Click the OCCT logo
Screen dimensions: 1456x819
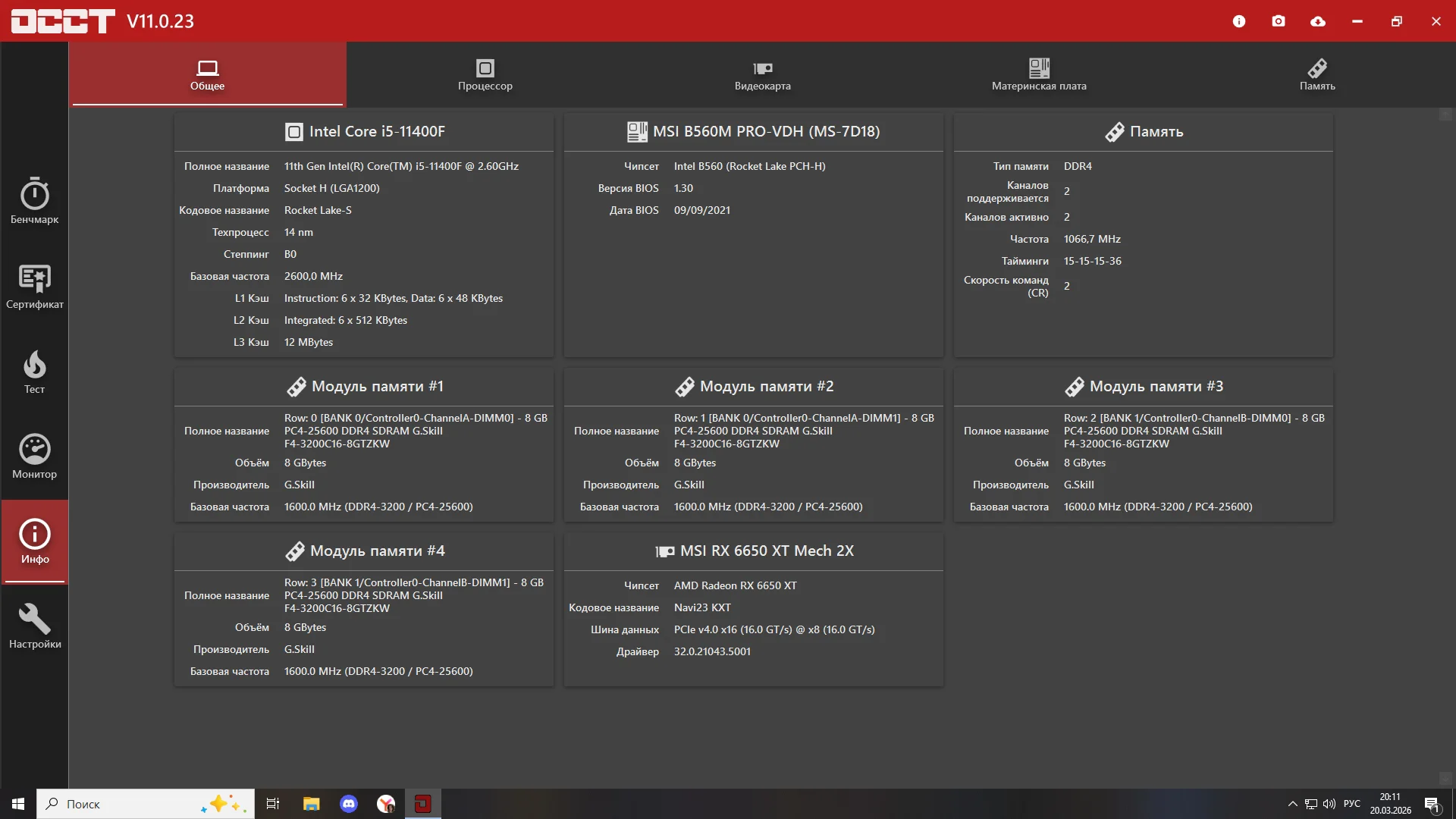point(63,21)
